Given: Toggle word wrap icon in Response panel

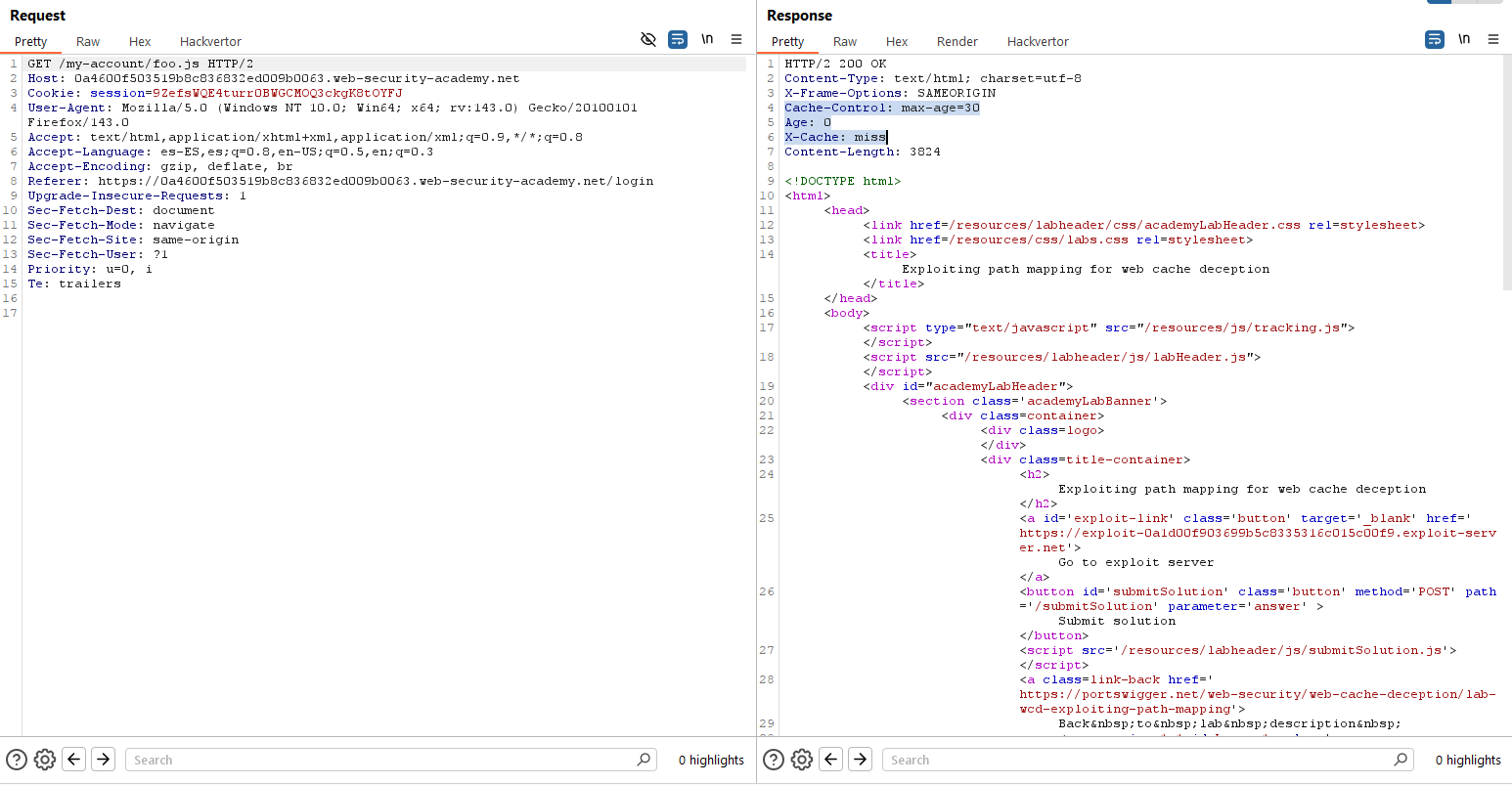Looking at the screenshot, I should coord(1435,39).
